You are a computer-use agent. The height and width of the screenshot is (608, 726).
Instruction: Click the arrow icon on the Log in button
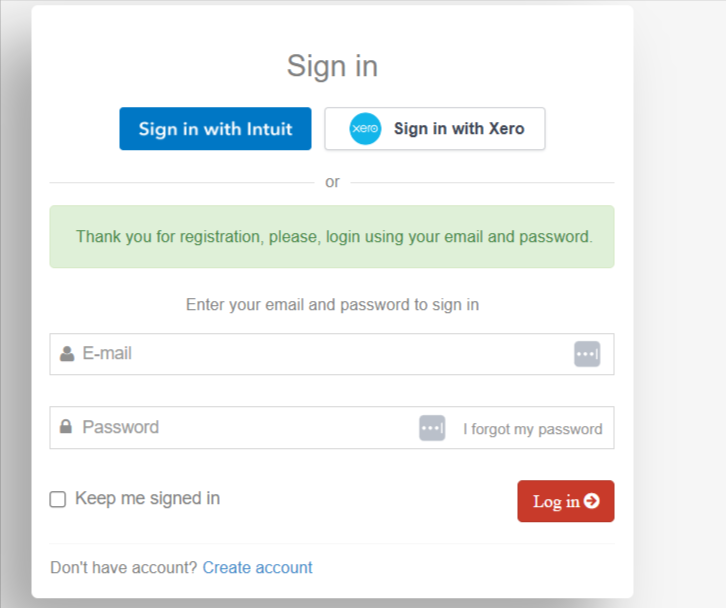592,501
